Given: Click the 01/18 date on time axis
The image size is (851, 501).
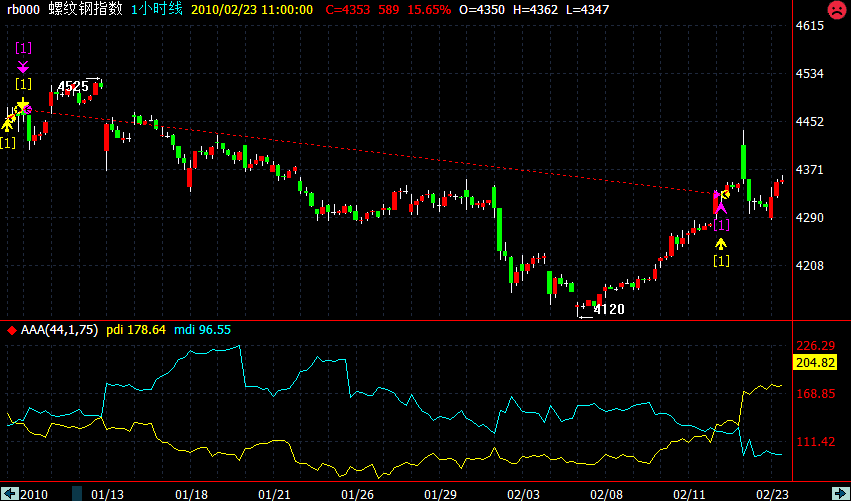Looking at the screenshot, I should [x=190, y=493].
